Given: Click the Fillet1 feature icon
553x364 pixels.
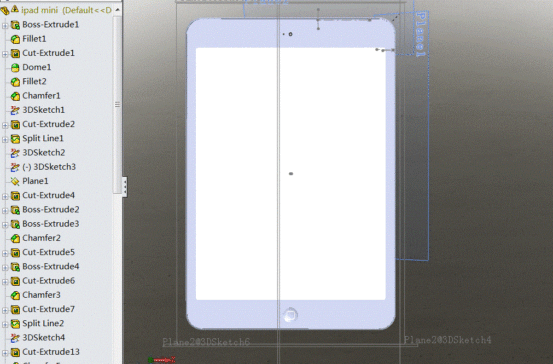Looking at the screenshot, I should point(15,39).
